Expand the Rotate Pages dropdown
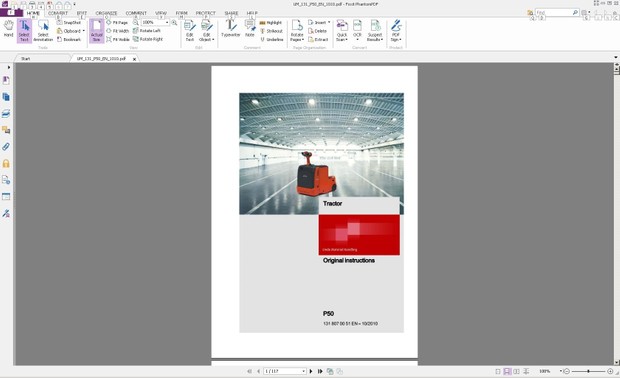The width and height of the screenshot is (620, 378). click(x=297, y=30)
